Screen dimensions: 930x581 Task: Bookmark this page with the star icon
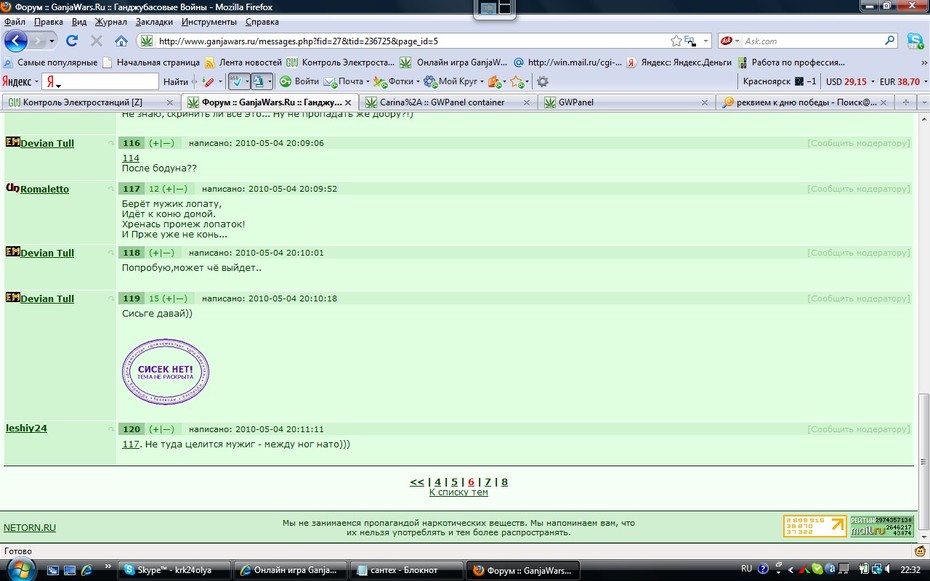coord(676,41)
